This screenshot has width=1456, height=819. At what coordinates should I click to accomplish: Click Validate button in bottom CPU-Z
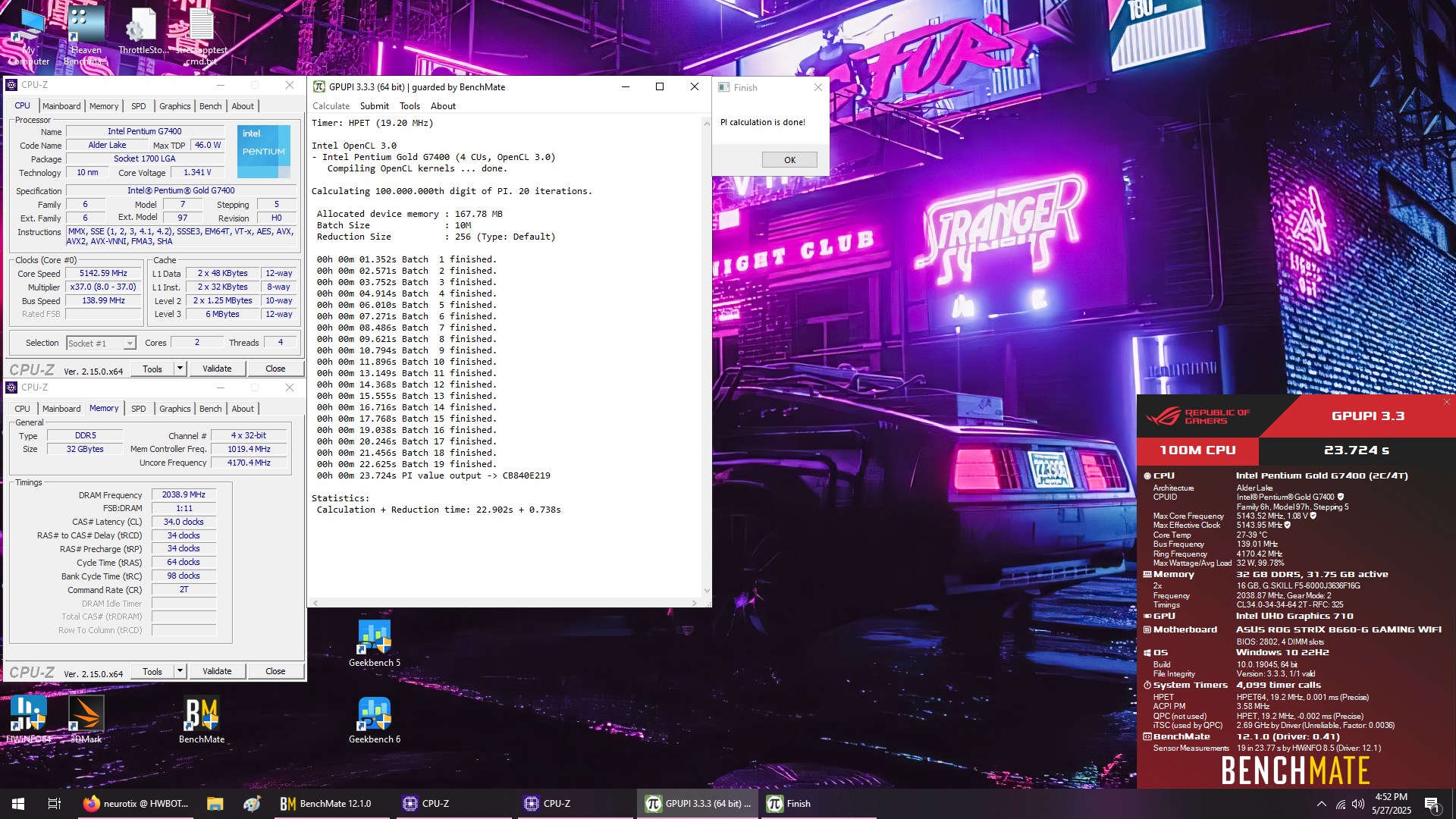217,671
